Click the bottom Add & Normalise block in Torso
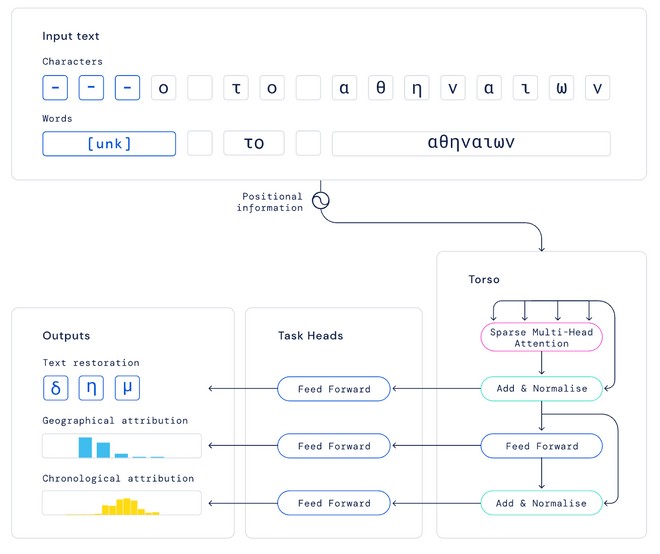 point(541,503)
